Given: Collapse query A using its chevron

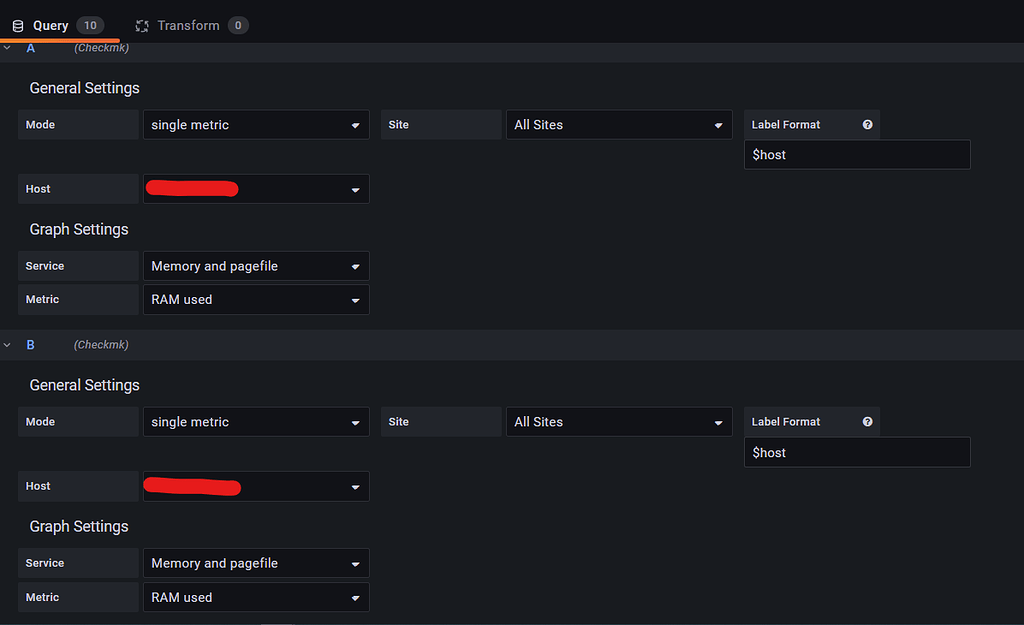Looking at the screenshot, I should point(8,47).
